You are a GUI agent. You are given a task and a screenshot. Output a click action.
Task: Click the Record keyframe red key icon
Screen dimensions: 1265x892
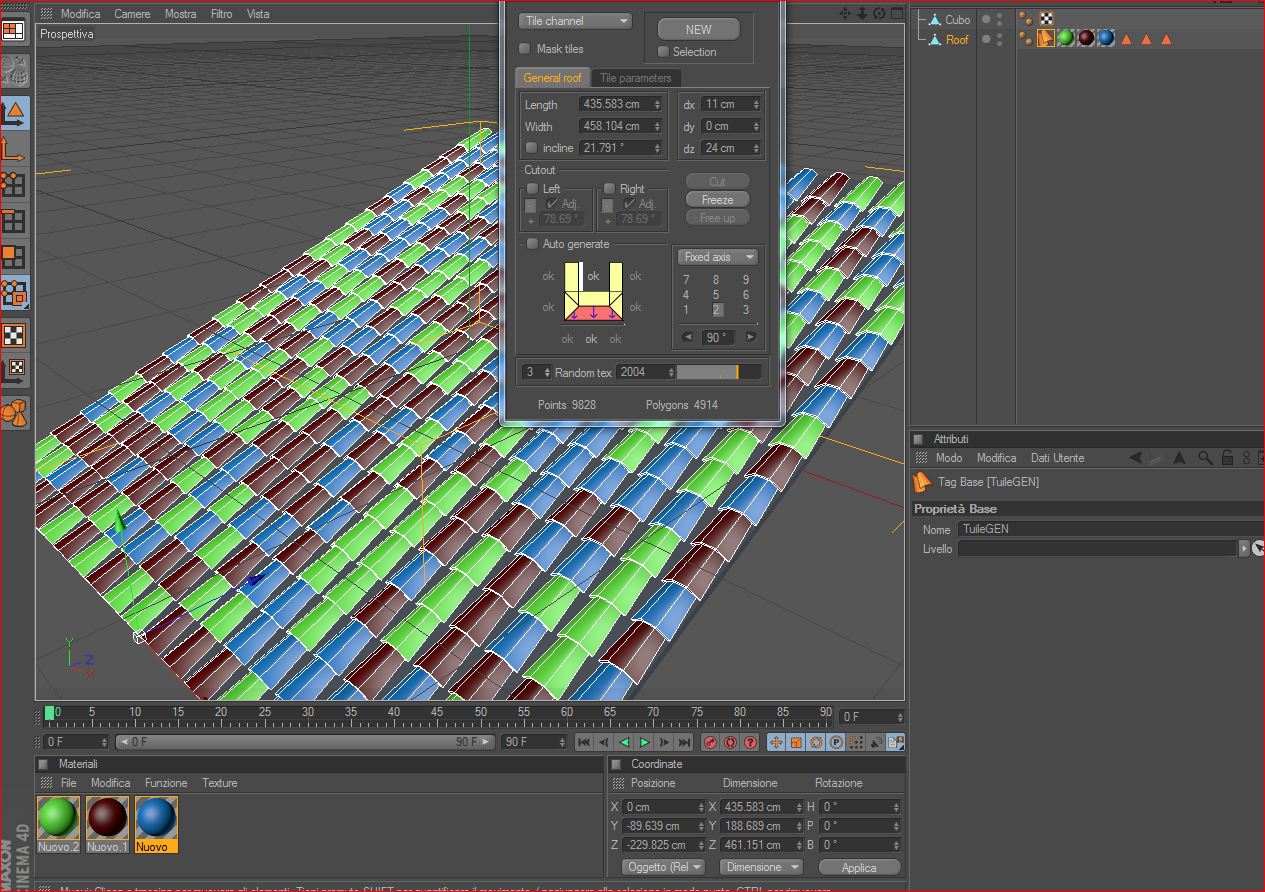click(x=710, y=742)
